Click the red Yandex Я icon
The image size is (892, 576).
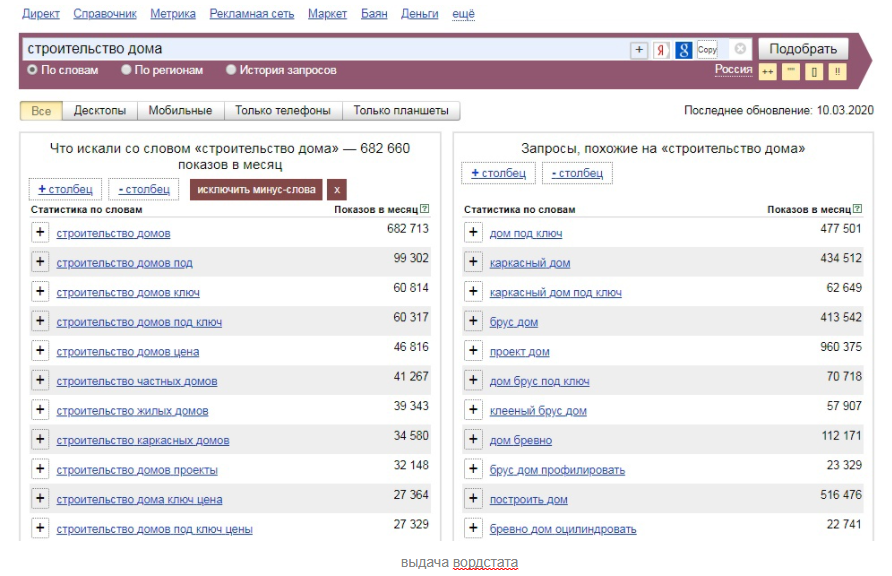(x=660, y=50)
